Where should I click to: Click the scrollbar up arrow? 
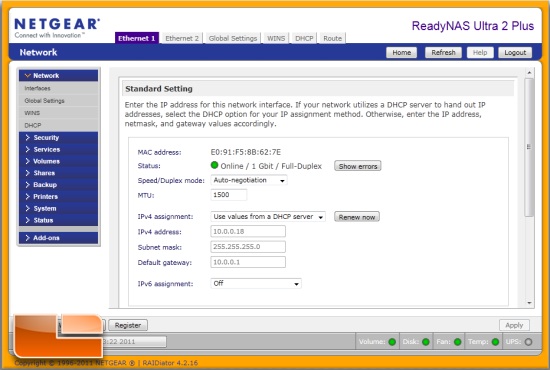[529, 73]
